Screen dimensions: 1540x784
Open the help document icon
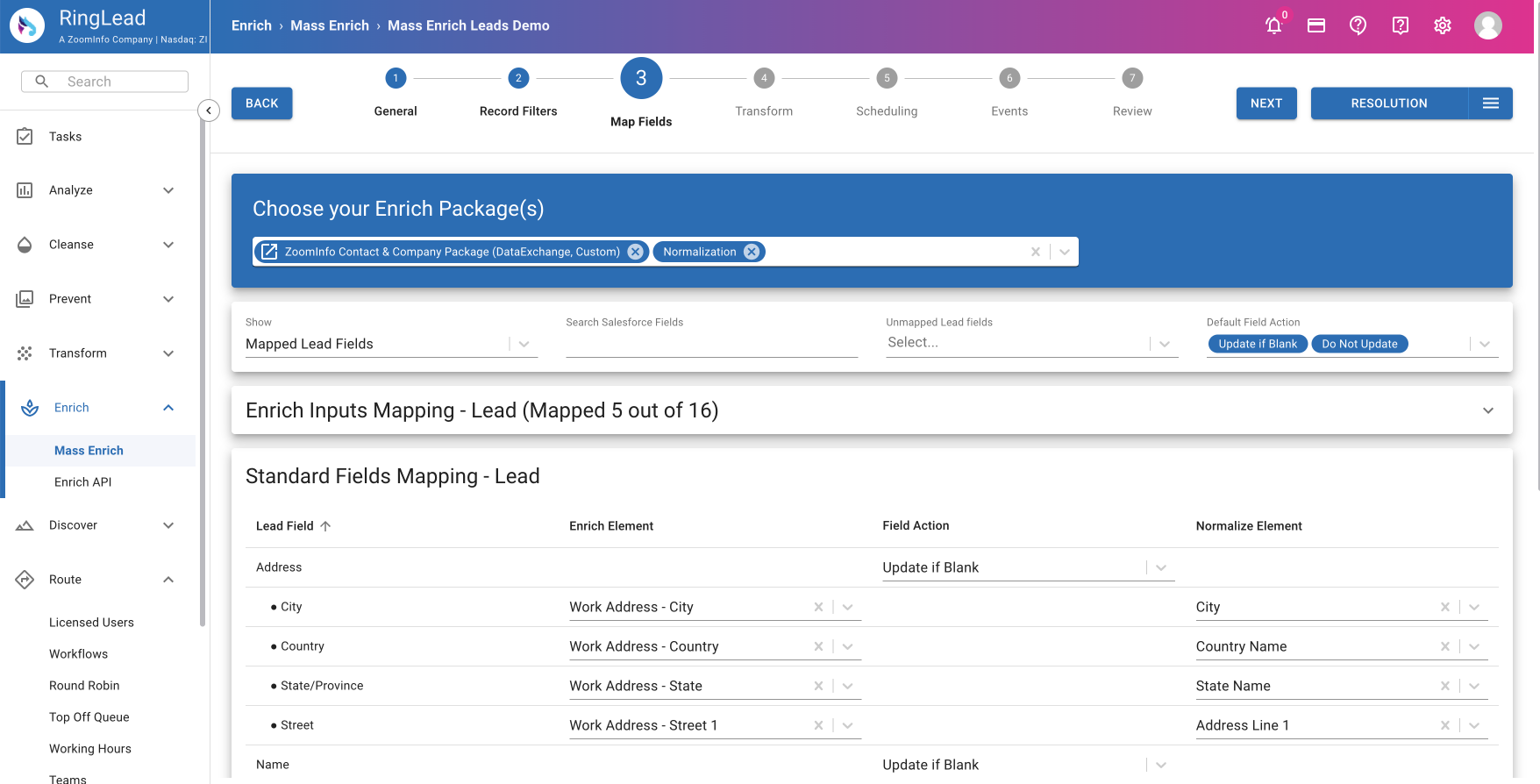1400,25
